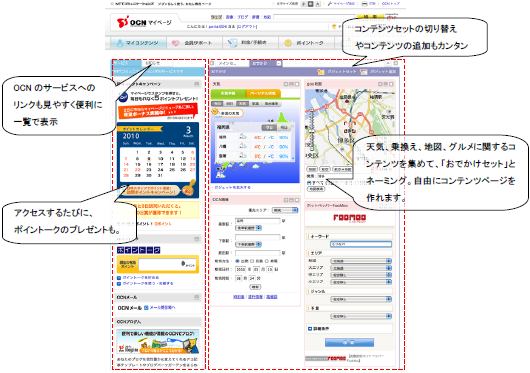Open the 優先エリア dropdown in OCN路線
530x373 pixels.
click(285, 210)
